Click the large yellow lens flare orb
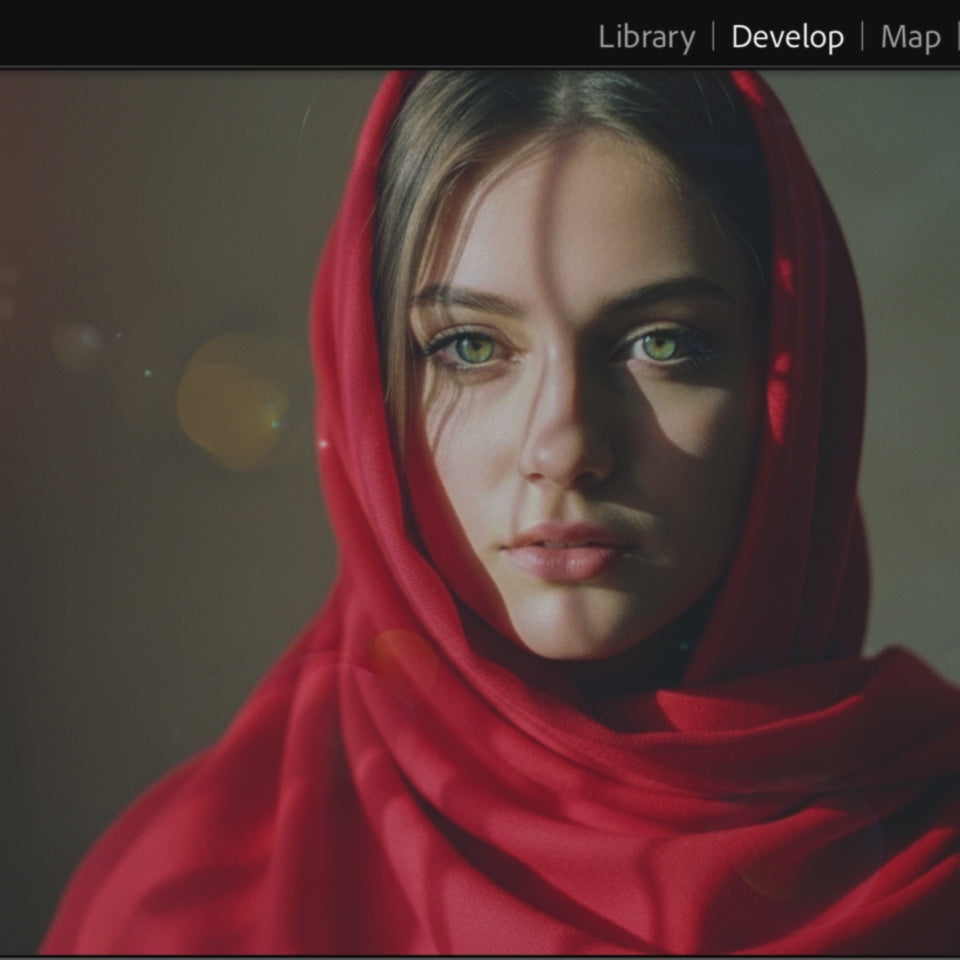Viewport: 960px width, 960px height. coord(230,400)
